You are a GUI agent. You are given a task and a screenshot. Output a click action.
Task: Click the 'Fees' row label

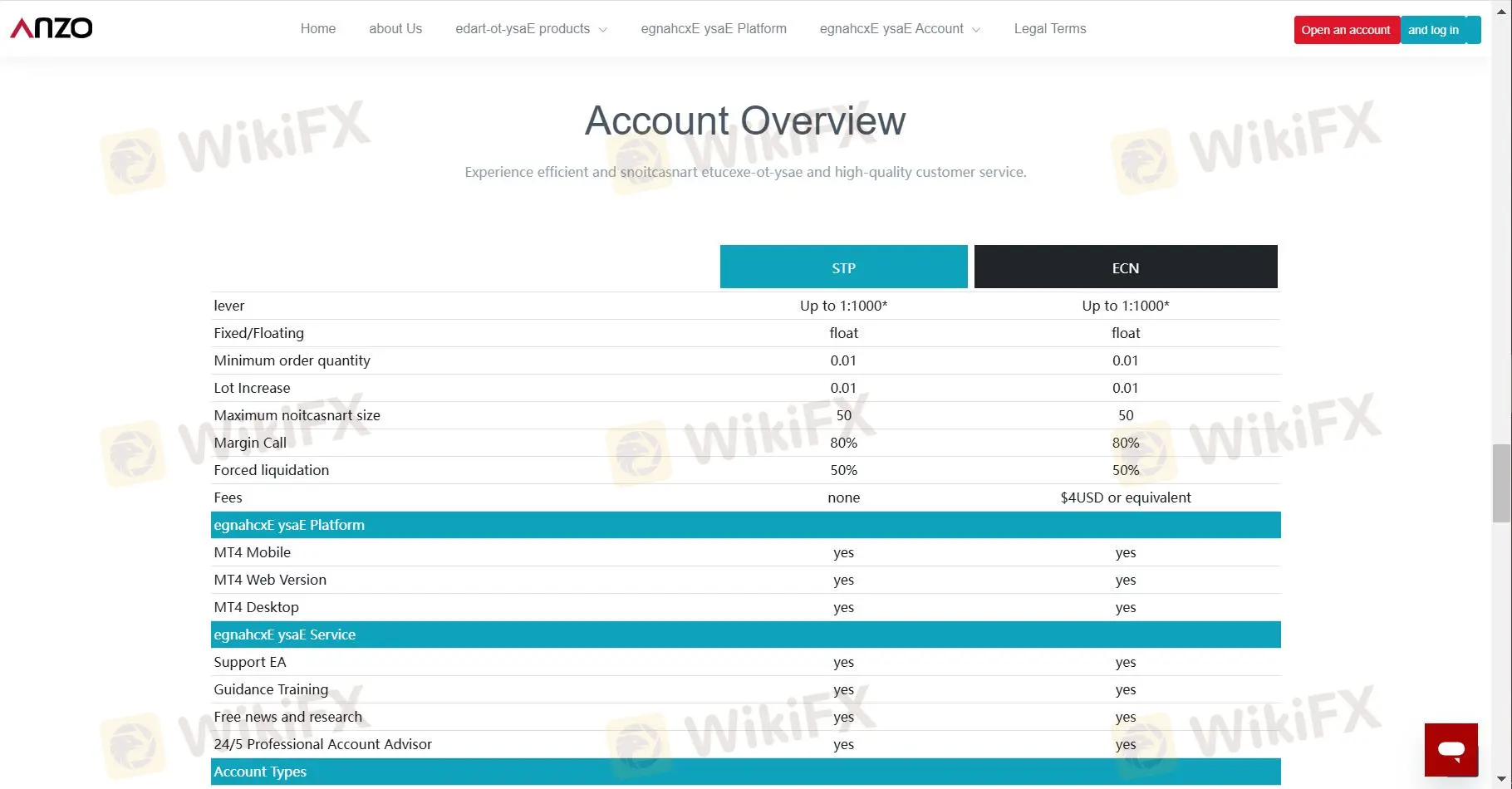(x=228, y=497)
